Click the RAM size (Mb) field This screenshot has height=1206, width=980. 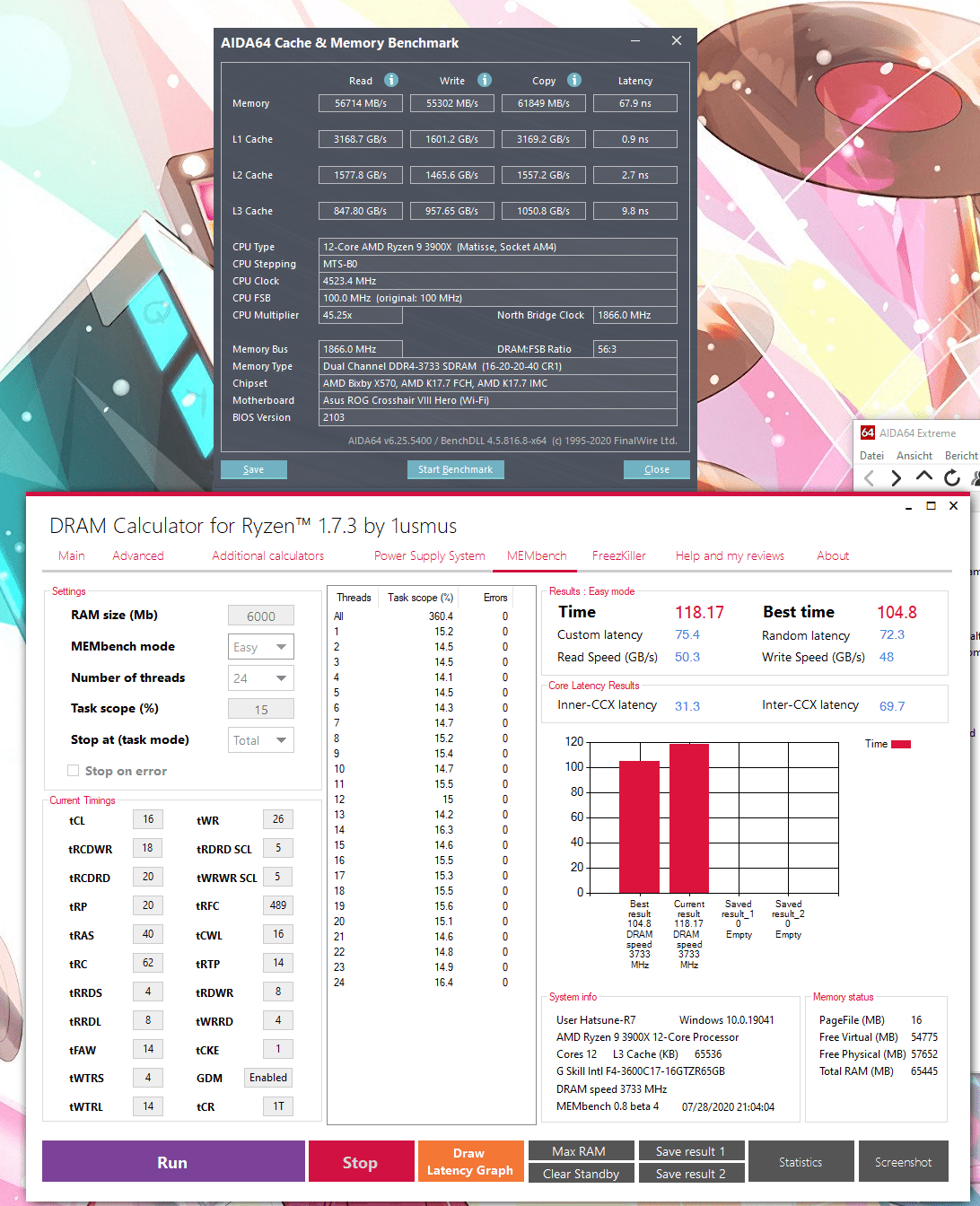coord(261,616)
